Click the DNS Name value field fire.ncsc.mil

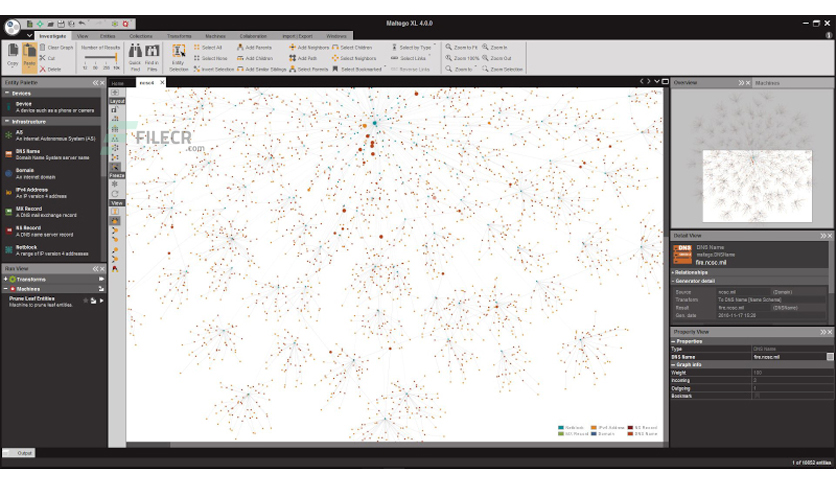click(789, 357)
